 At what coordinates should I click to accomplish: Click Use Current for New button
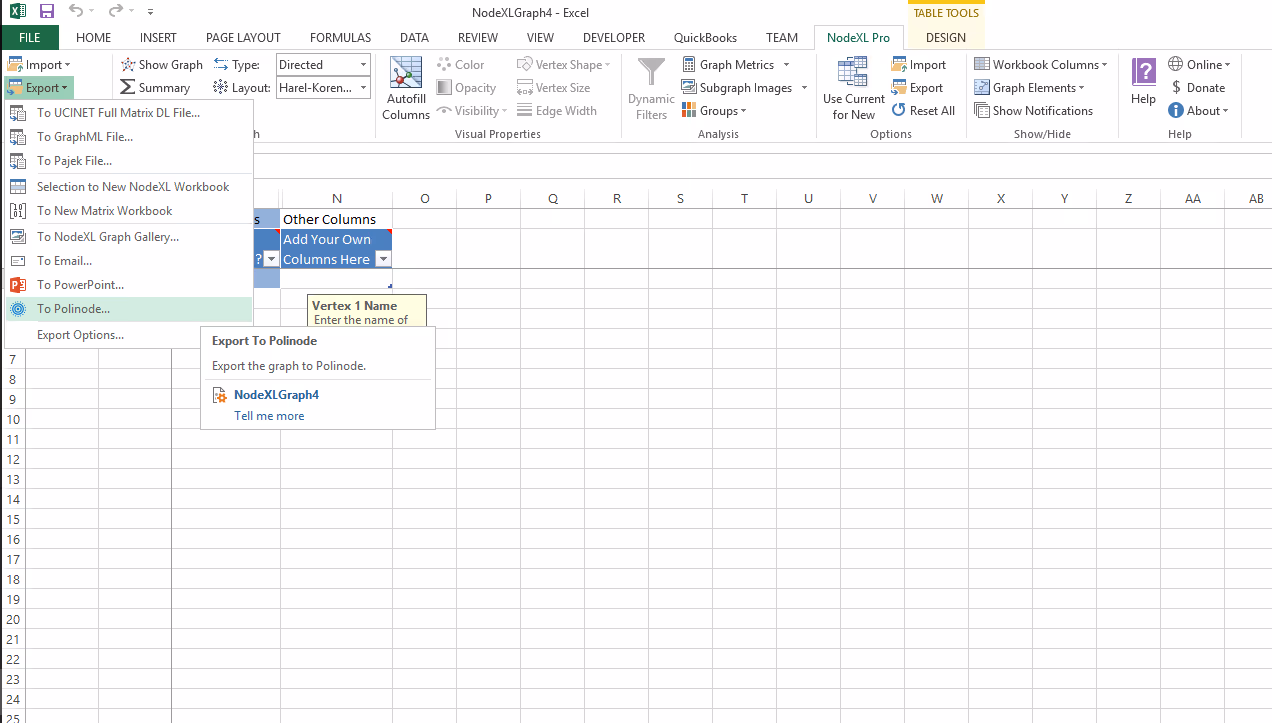pyautogui.click(x=853, y=89)
